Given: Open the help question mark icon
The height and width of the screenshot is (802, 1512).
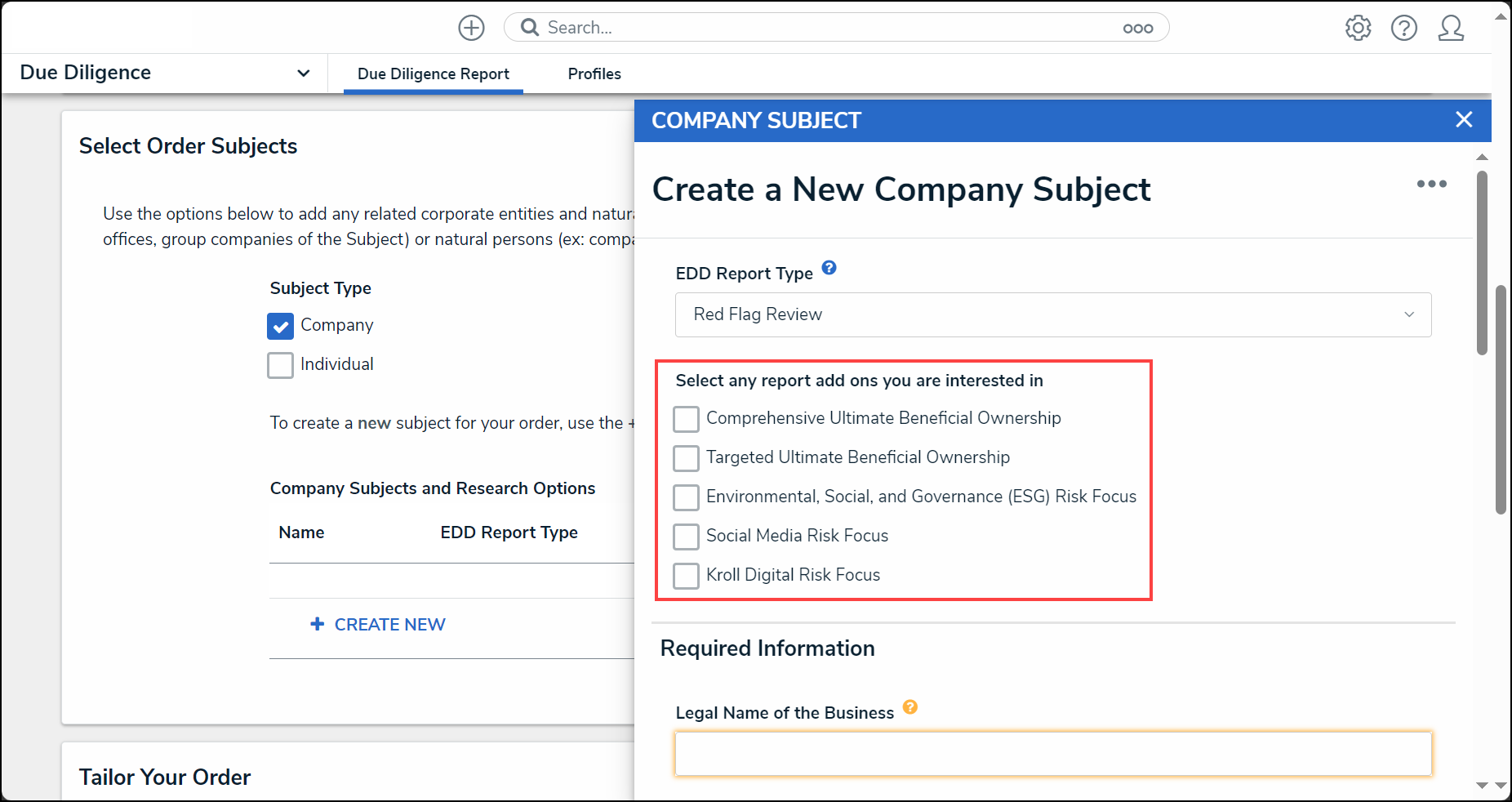Looking at the screenshot, I should [1404, 28].
